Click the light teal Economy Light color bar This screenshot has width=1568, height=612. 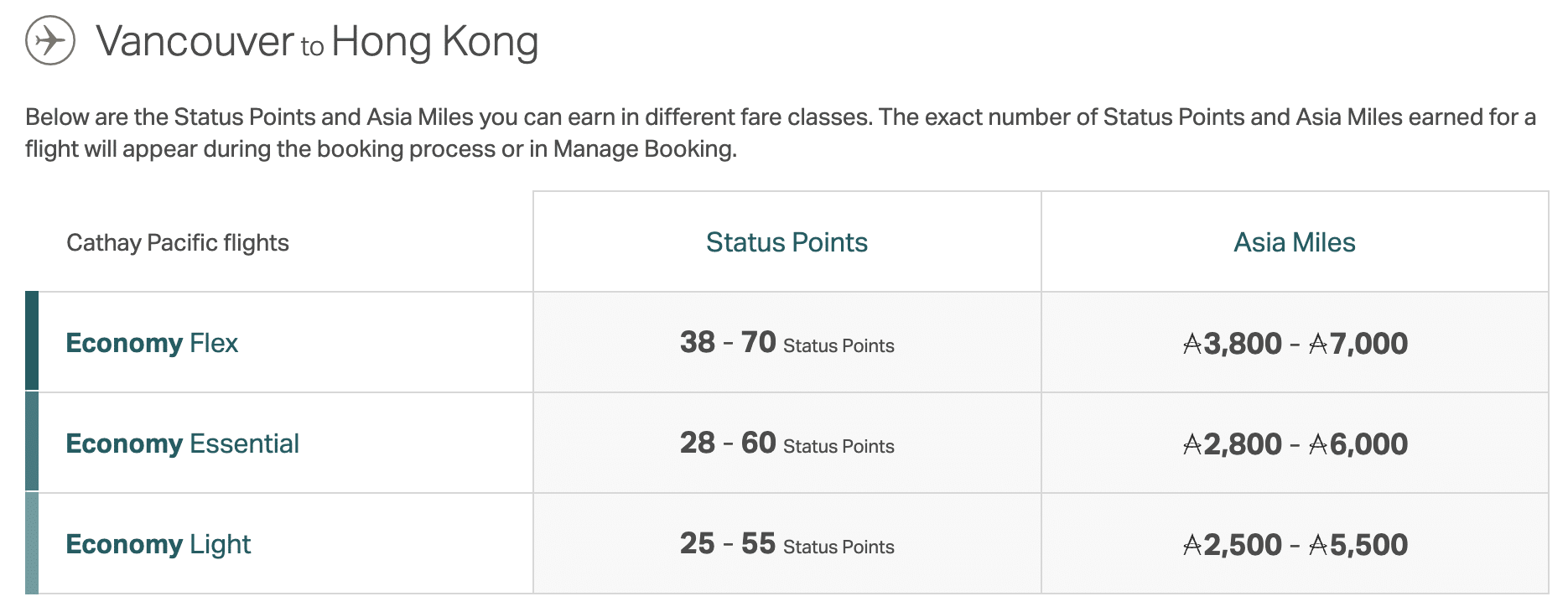[32, 543]
